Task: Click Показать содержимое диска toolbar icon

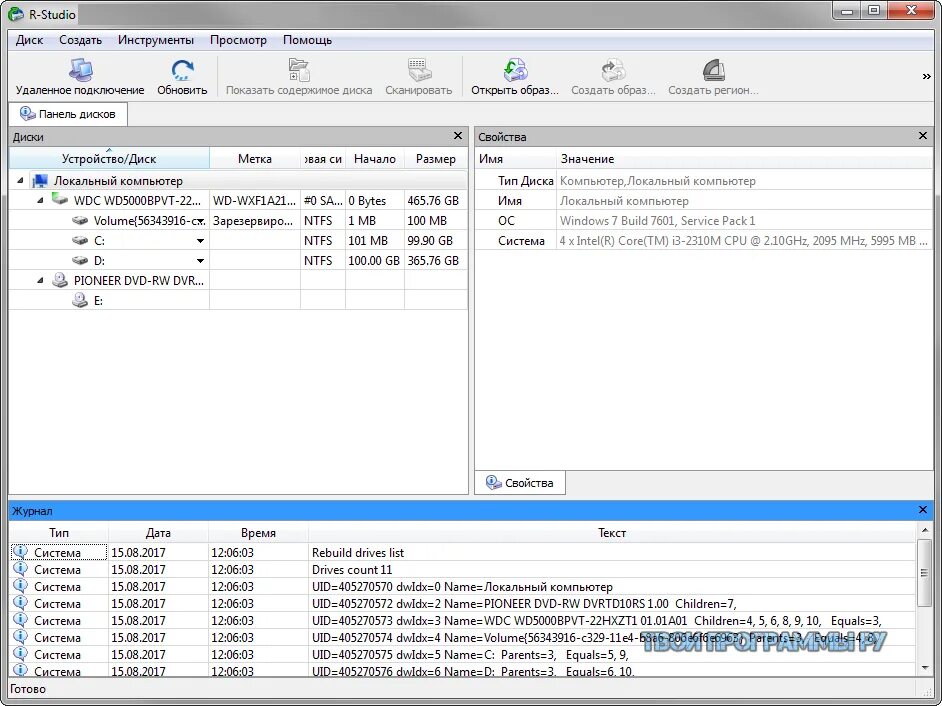Action: tap(299, 70)
